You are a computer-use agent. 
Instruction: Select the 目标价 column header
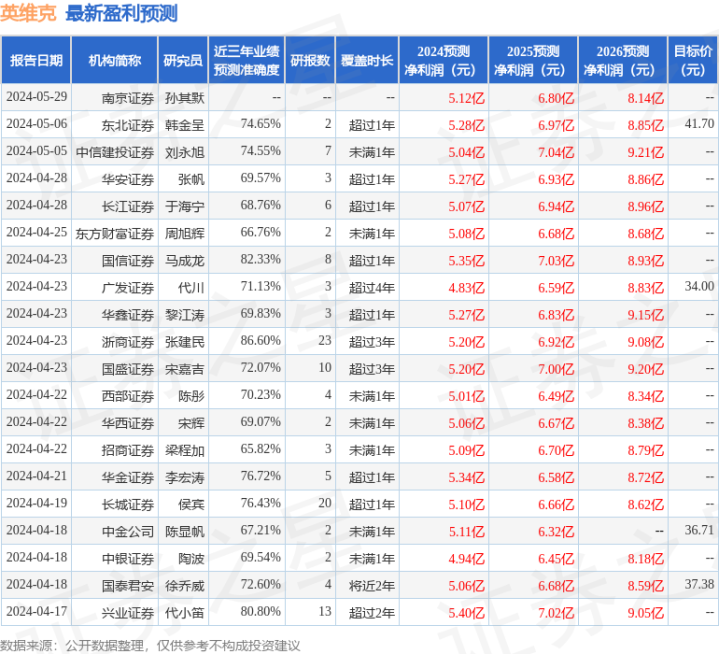pos(693,60)
